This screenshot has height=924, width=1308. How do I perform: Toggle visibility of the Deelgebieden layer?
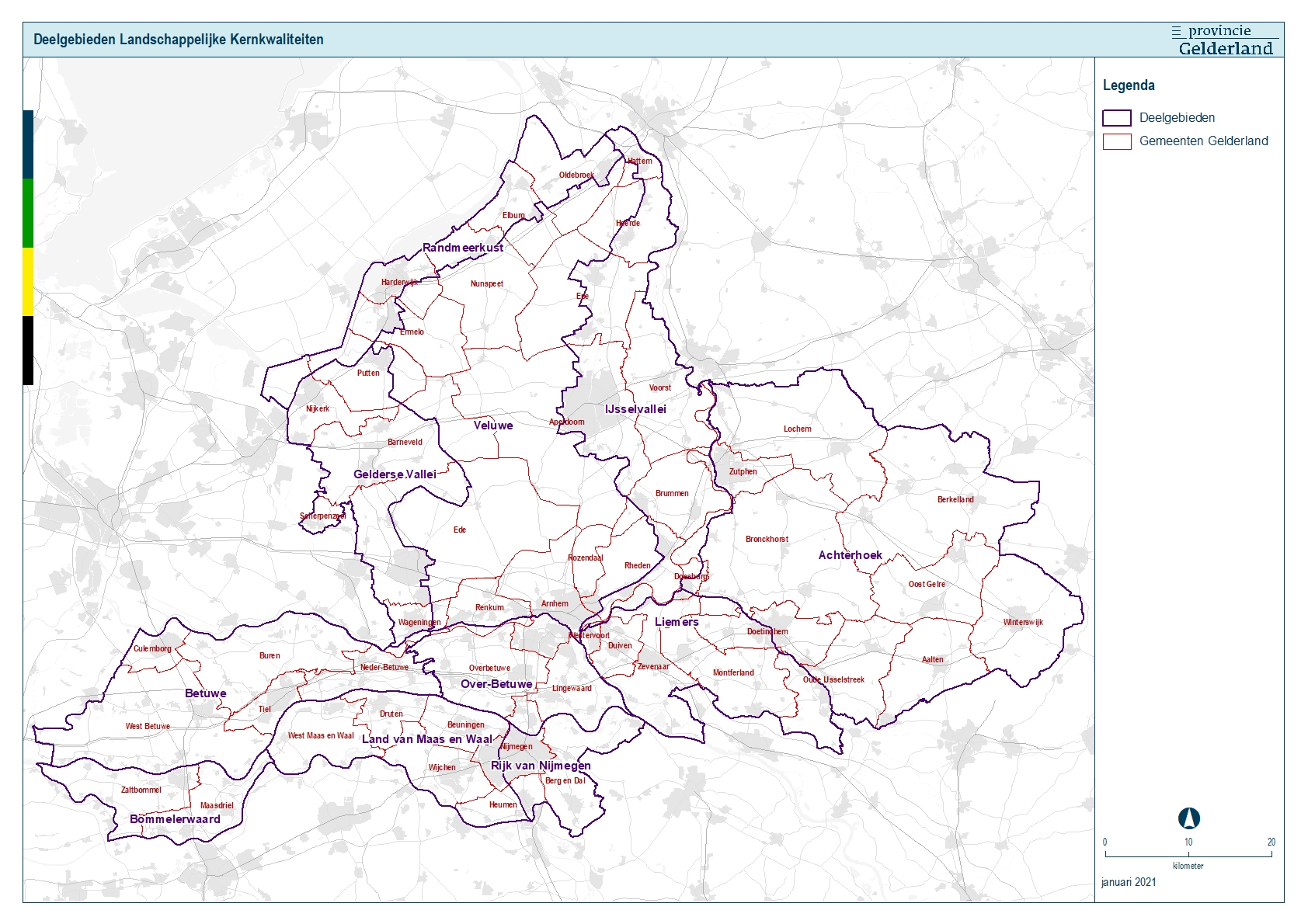[1116, 117]
